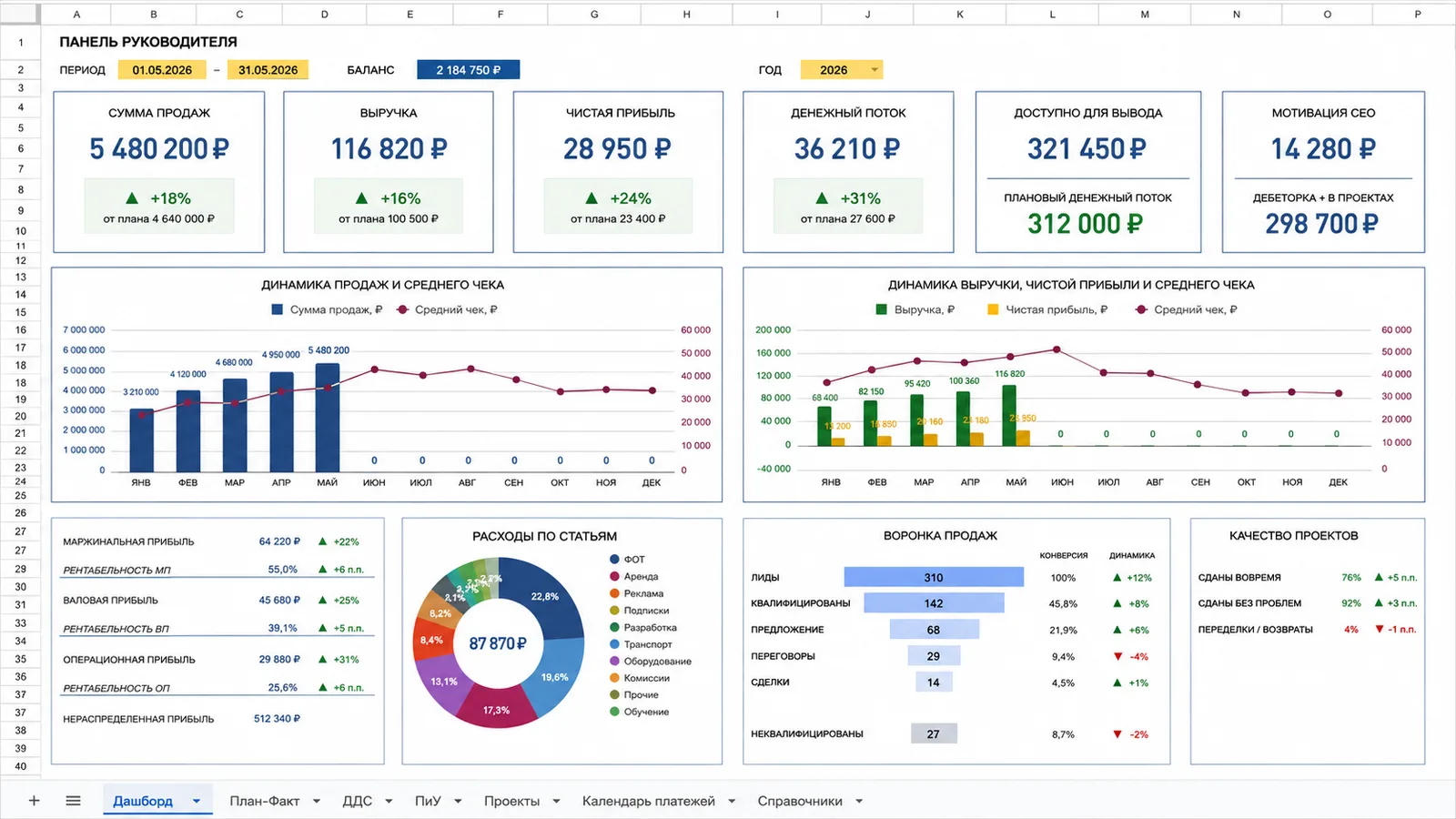The image size is (1456, 819).
Task: Open the План-Факт tab dropdown arrow
Action: point(317,802)
